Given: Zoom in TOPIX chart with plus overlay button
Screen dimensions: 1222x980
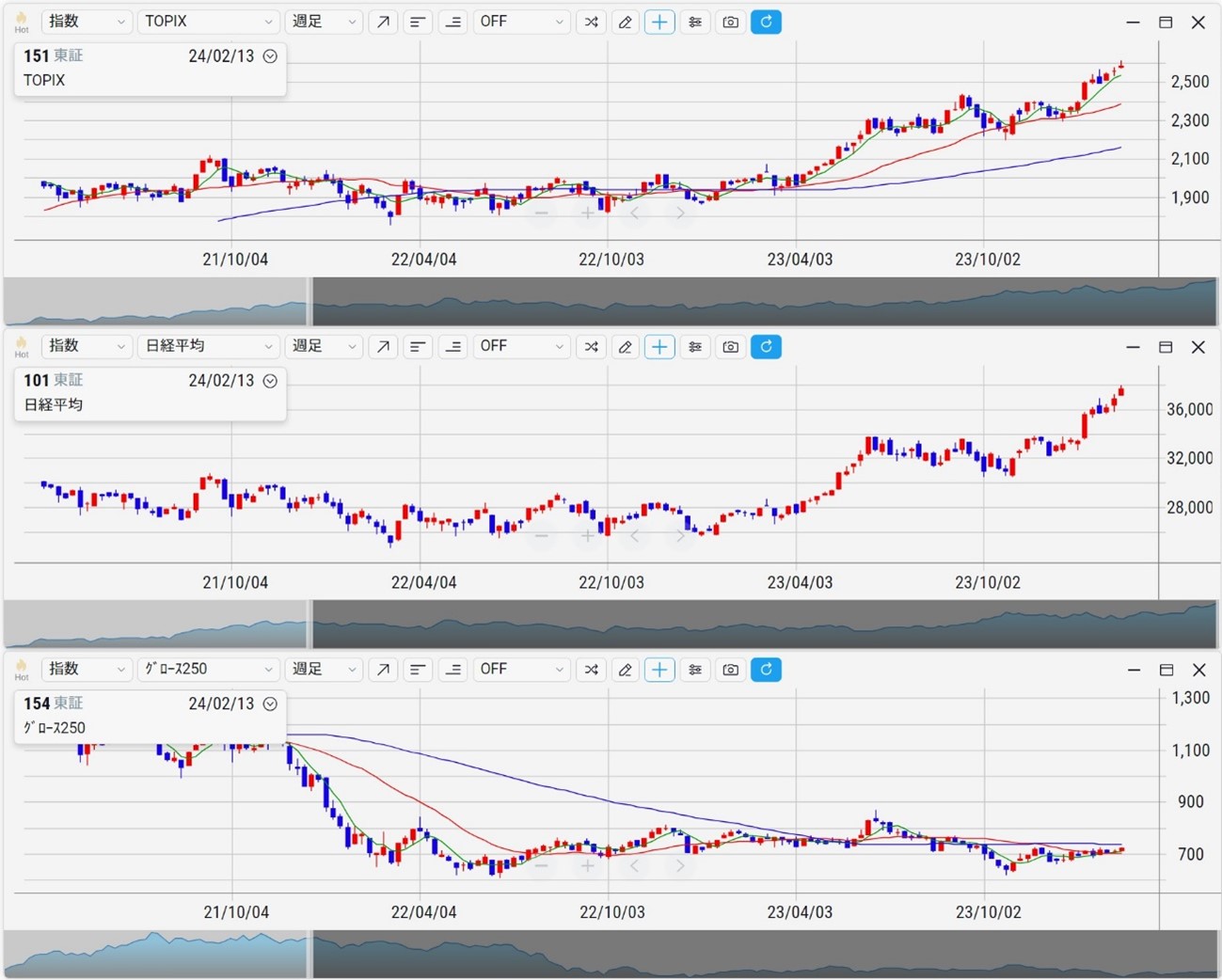Looking at the screenshot, I should [x=587, y=213].
